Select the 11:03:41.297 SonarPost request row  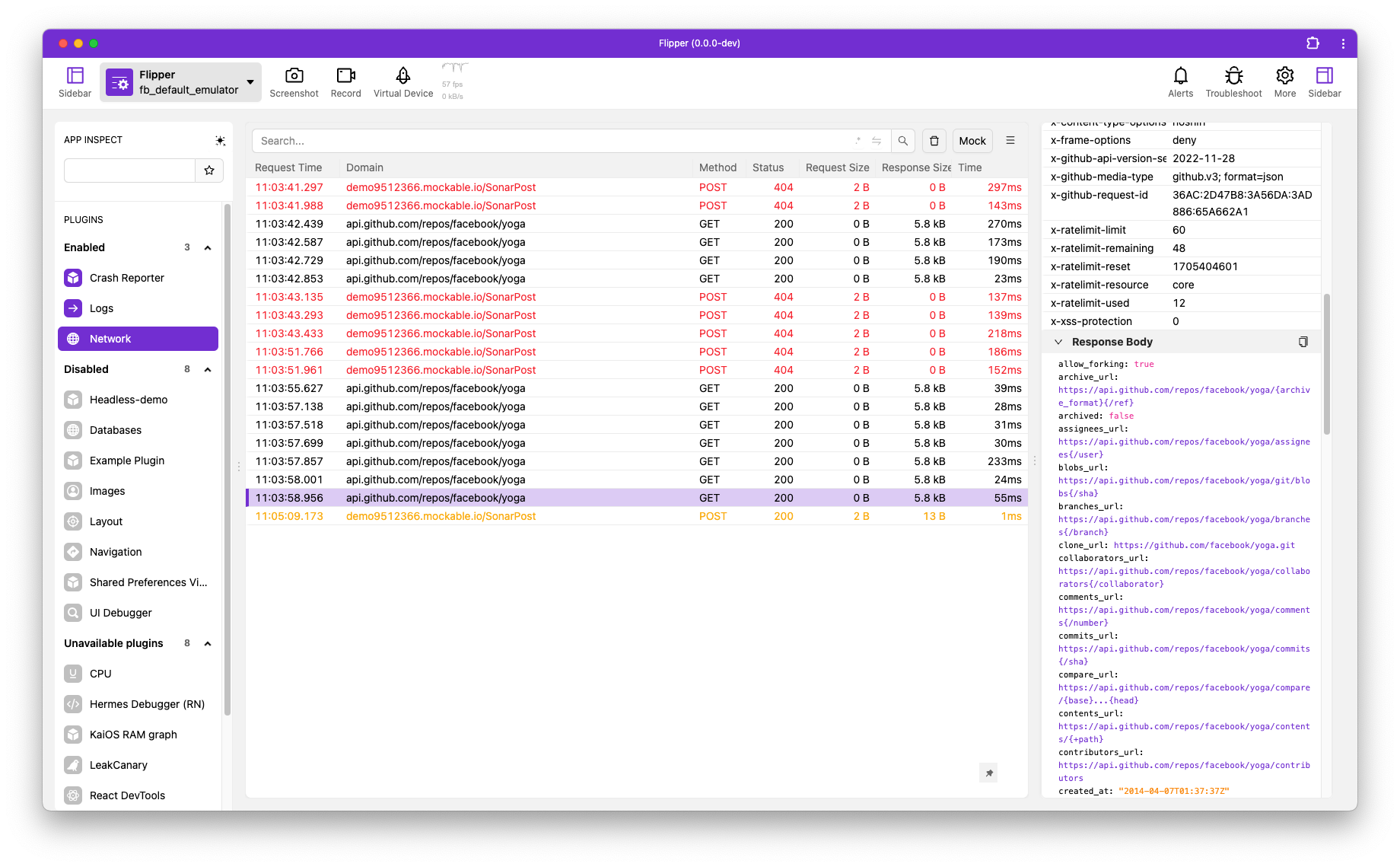[637, 187]
